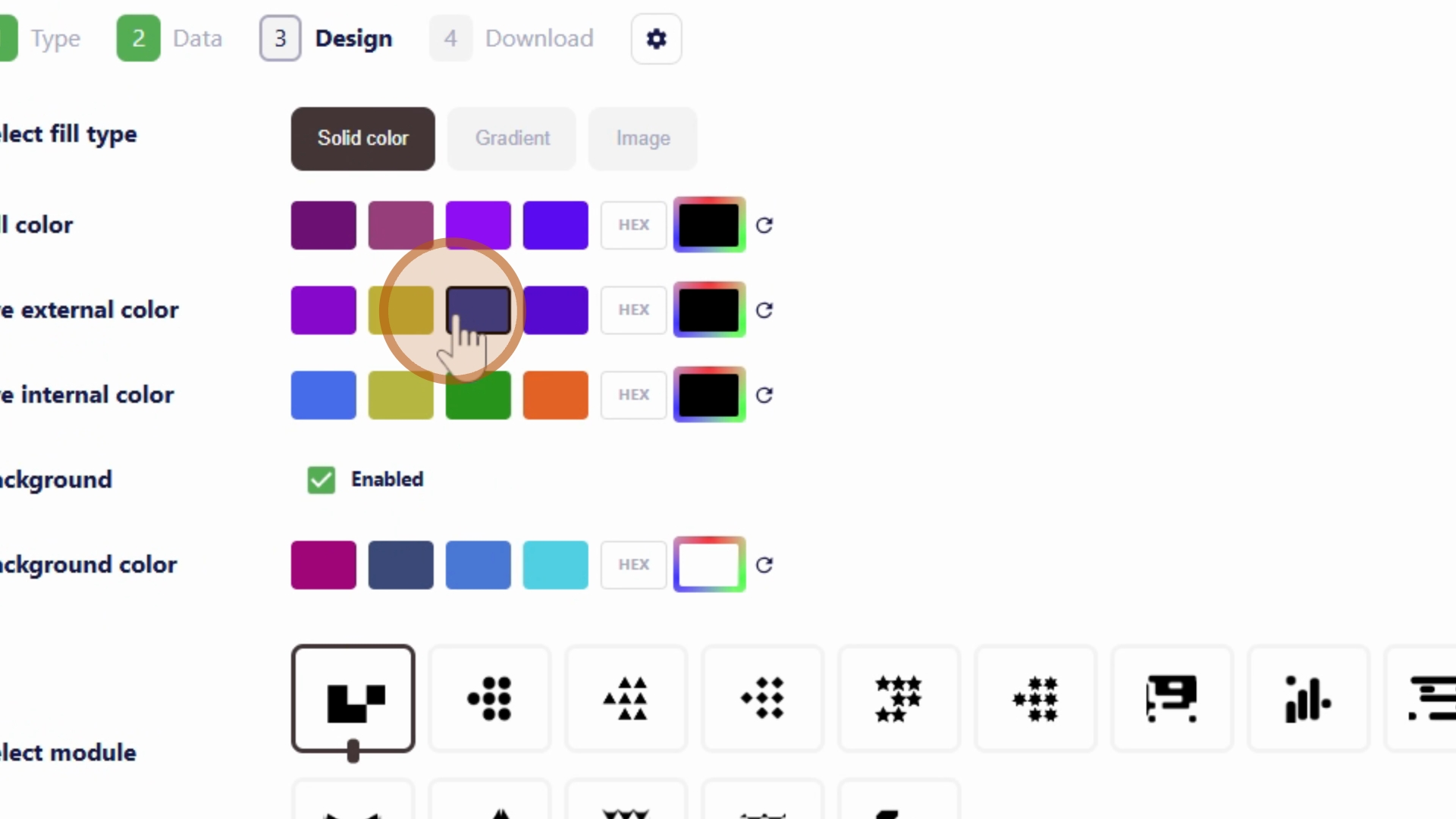Select the rounded connected module
Viewport: 1456px width, 819px height.
coord(1172,698)
